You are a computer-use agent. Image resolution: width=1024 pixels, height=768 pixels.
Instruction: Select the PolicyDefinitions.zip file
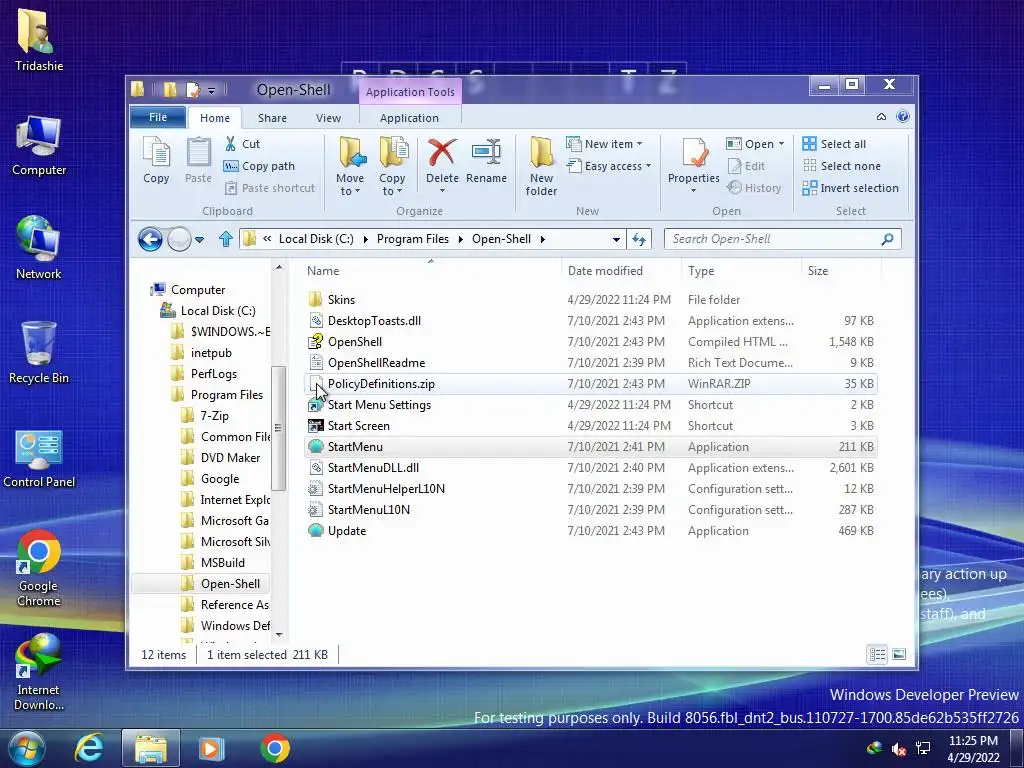tap(590, 384)
